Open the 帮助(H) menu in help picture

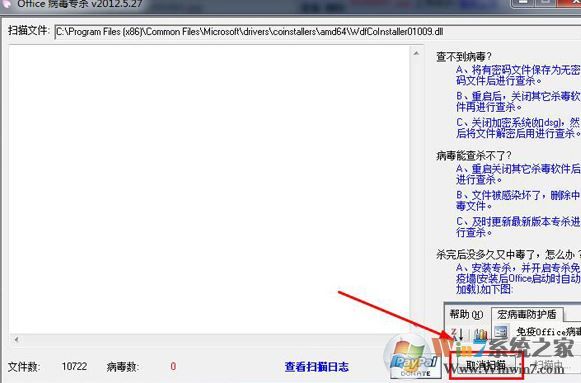click(x=466, y=314)
